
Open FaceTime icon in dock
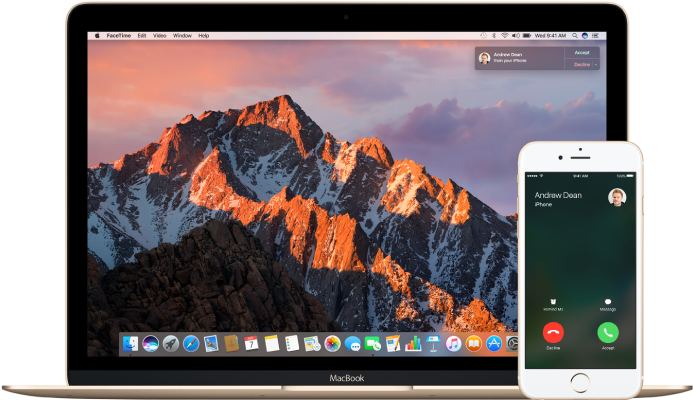pos(373,343)
